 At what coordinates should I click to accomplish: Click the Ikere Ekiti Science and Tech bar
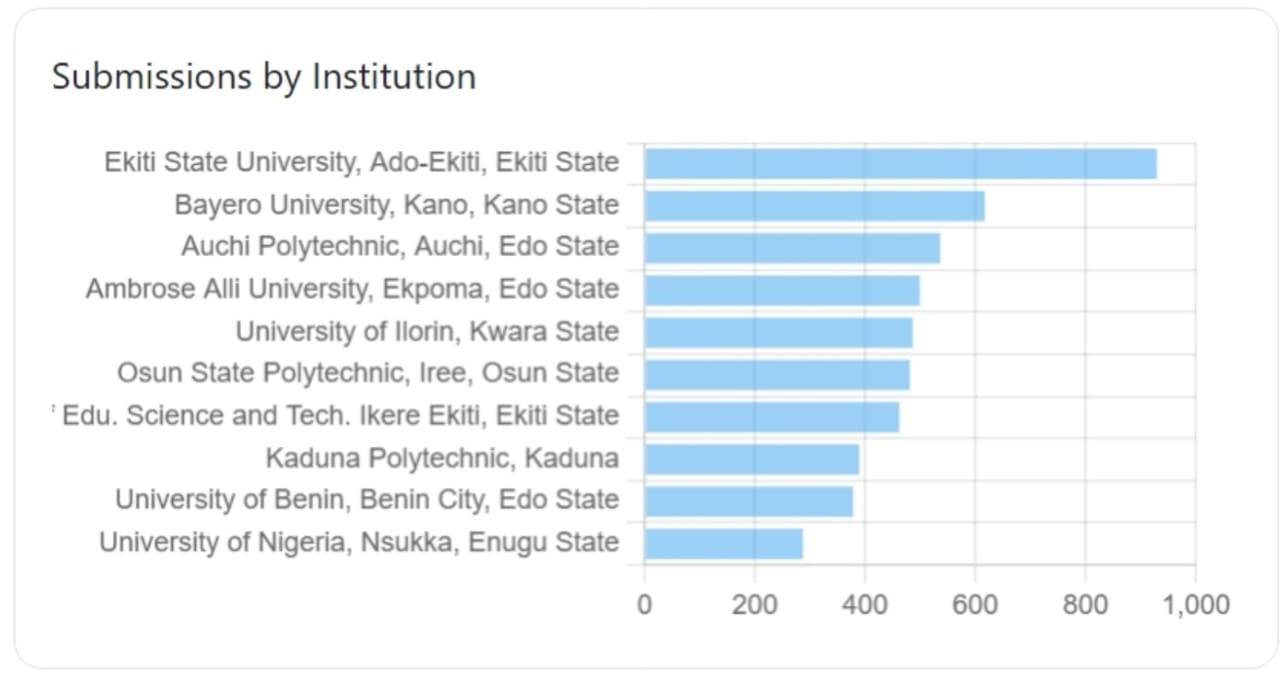point(771,416)
